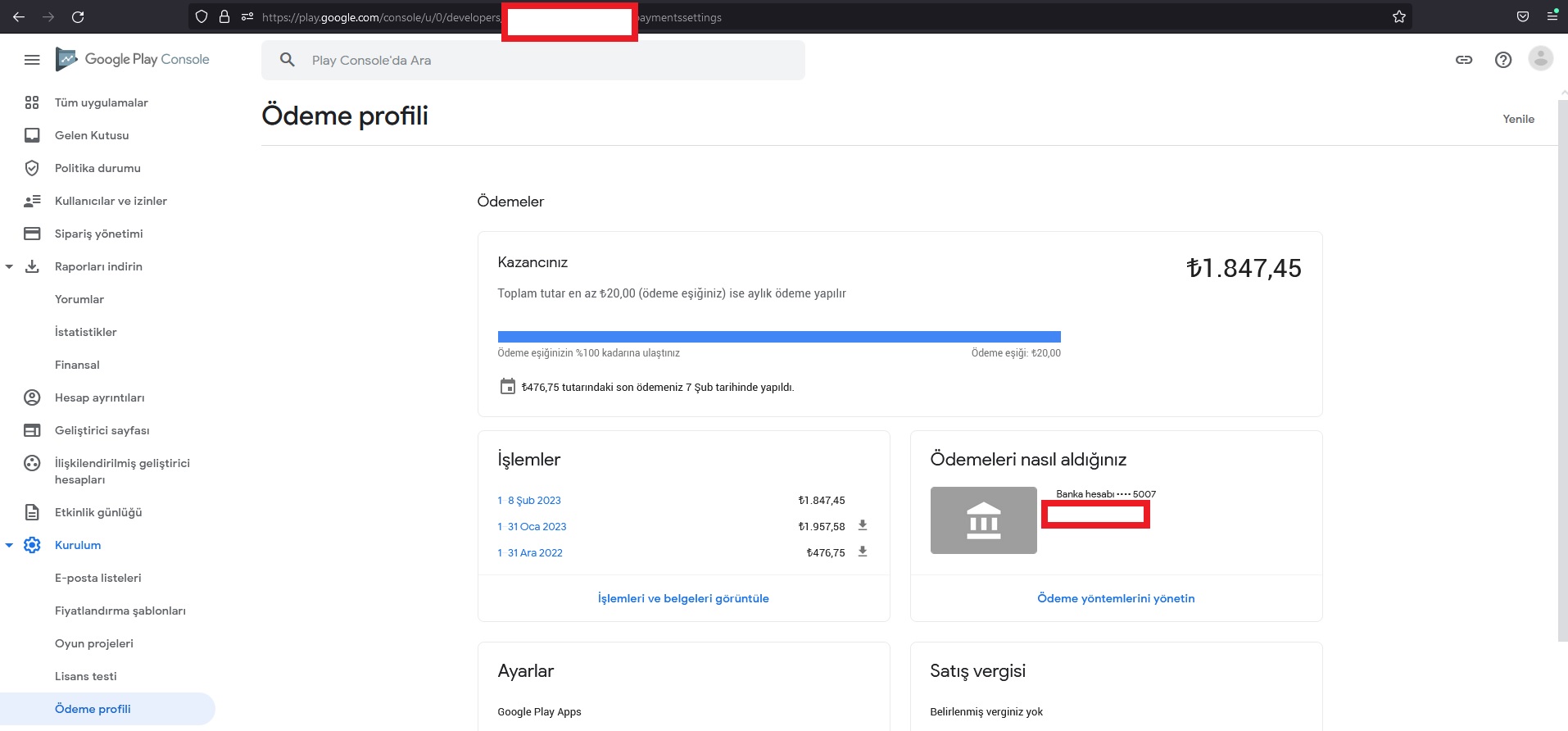Click Belirlenmiş verginiz yok text
Screen dimensions: 1568x731
point(986,711)
